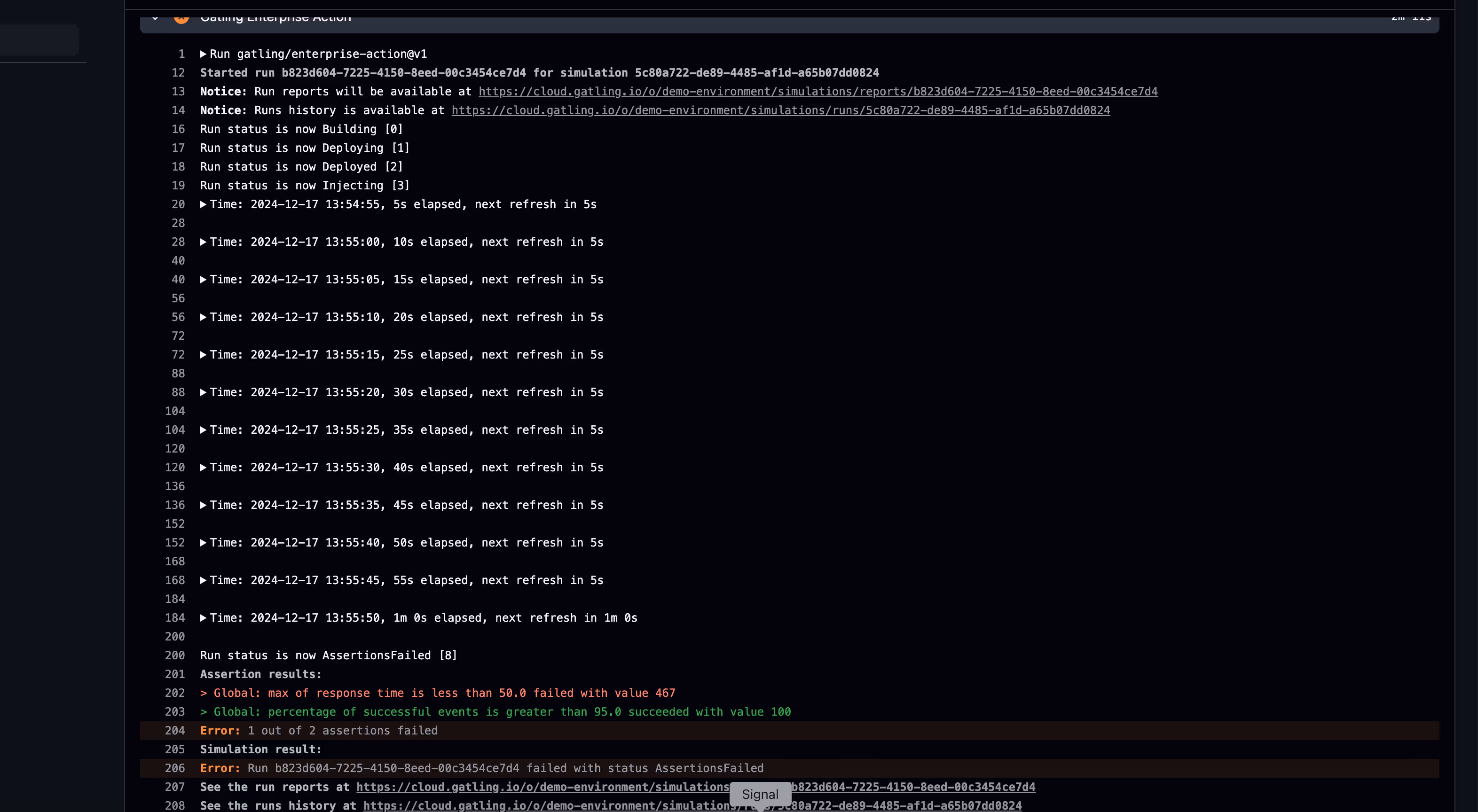
Task: Click line number 16
Action: (x=179, y=129)
